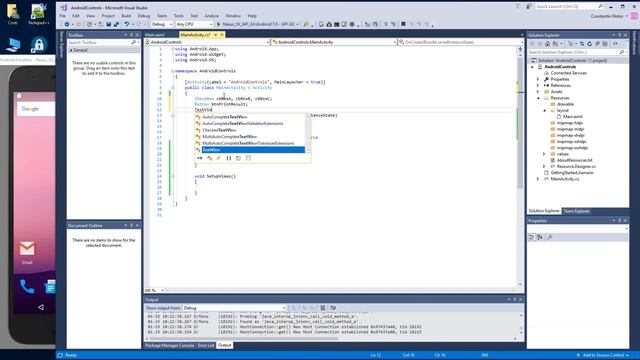Viewport: 640px width, 360px height.
Task: Click Collapse All icon in Solution Explorer
Action: pyautogui.click(x=597, y=44)
